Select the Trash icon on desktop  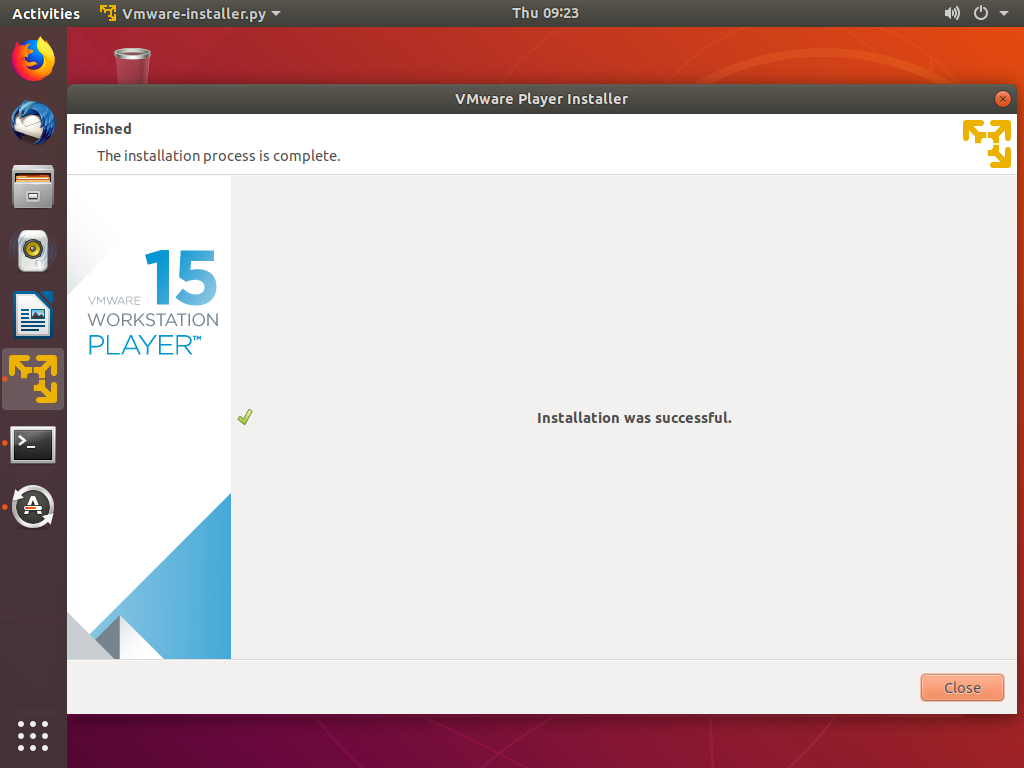(132, 66)
